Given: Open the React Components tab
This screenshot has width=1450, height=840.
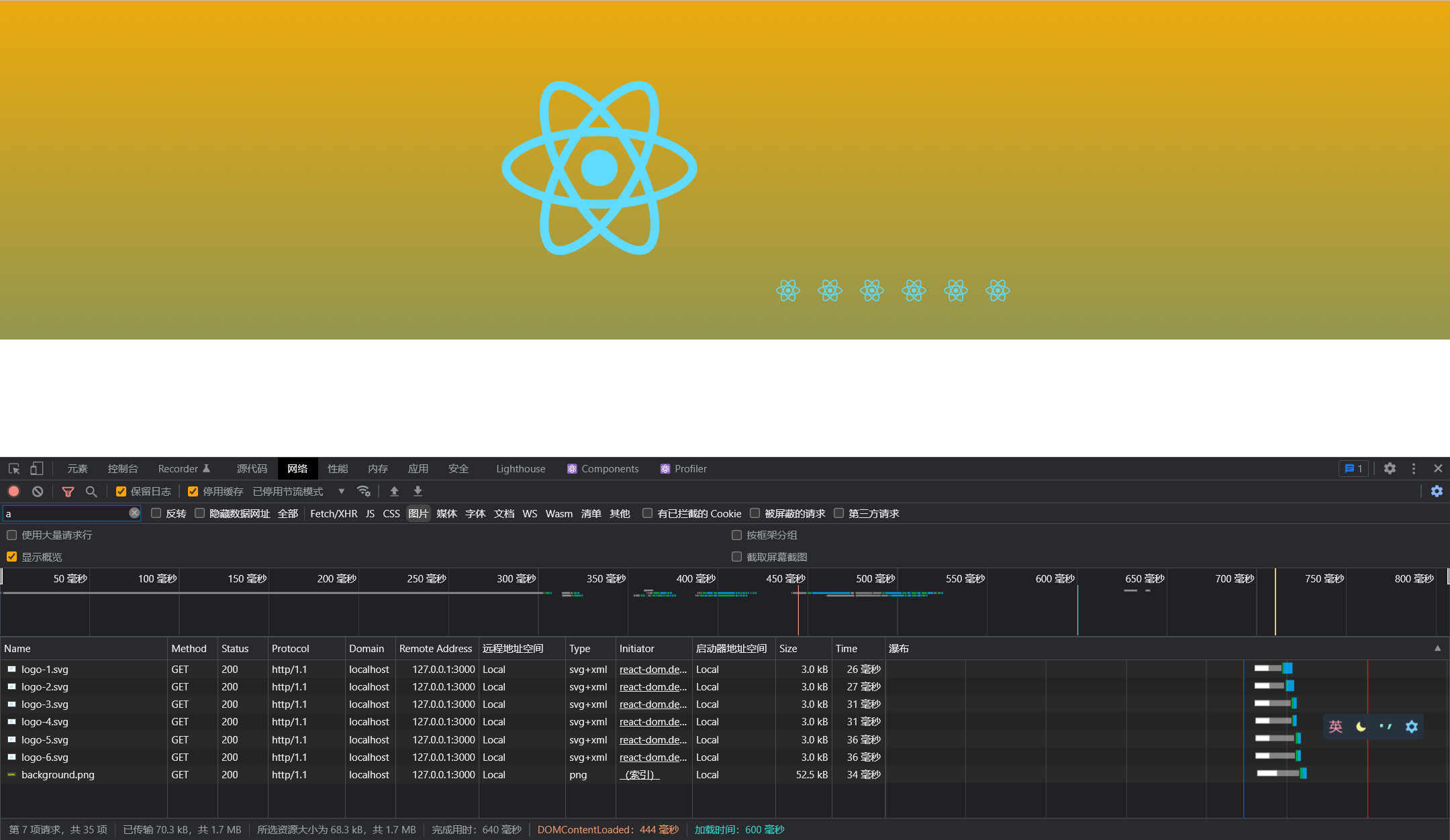Looking at the screenshot, I should tap(603, 468).
